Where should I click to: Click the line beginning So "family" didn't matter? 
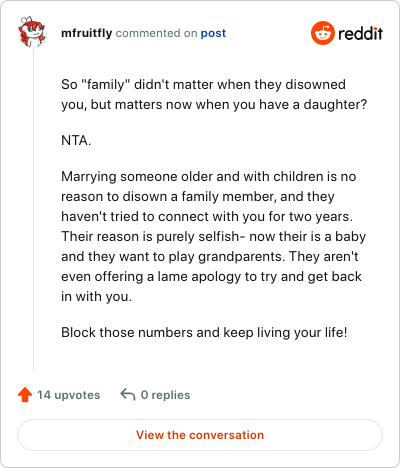(x=203, y=84)
